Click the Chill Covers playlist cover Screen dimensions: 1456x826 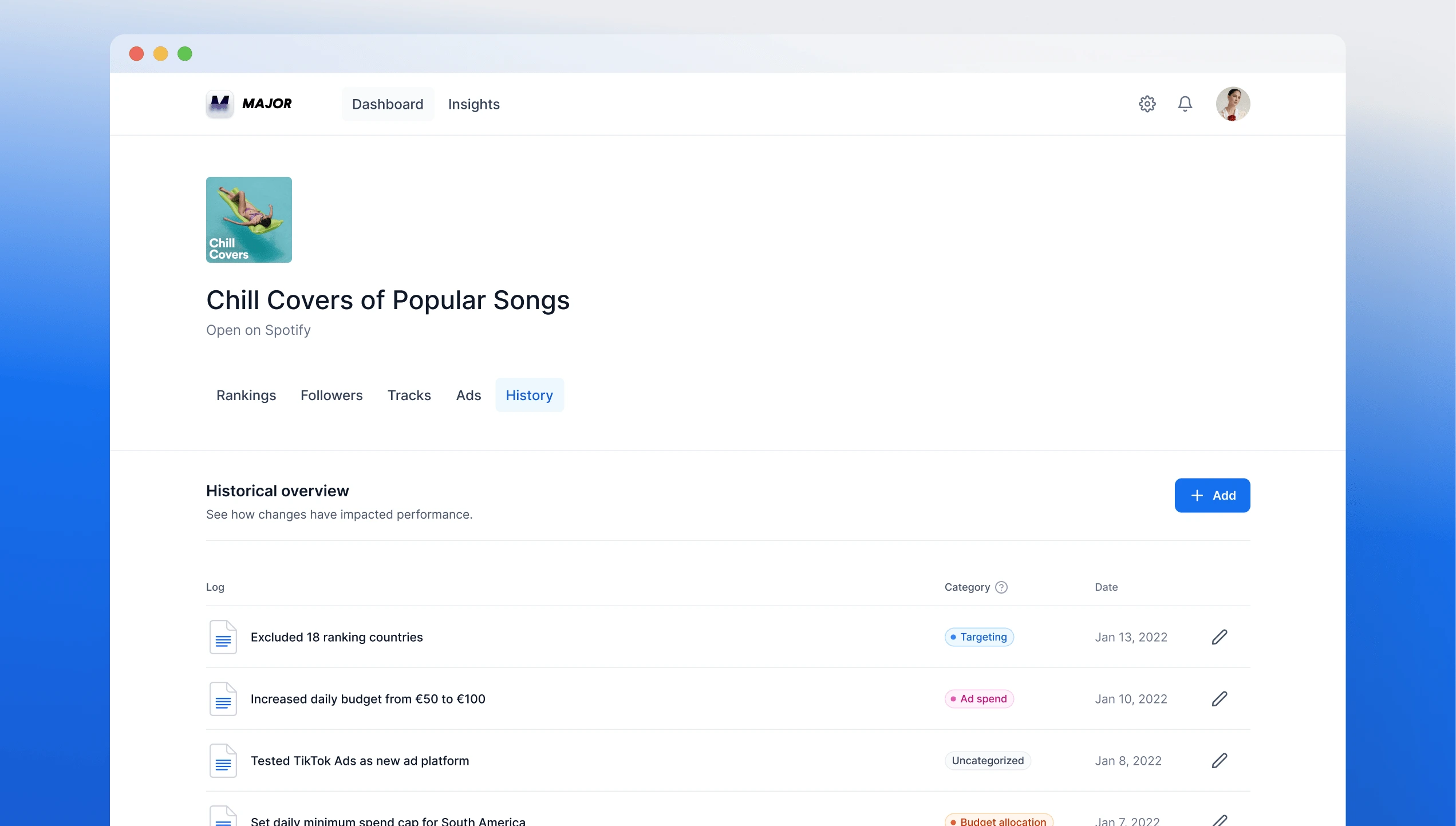coord(248,219)
